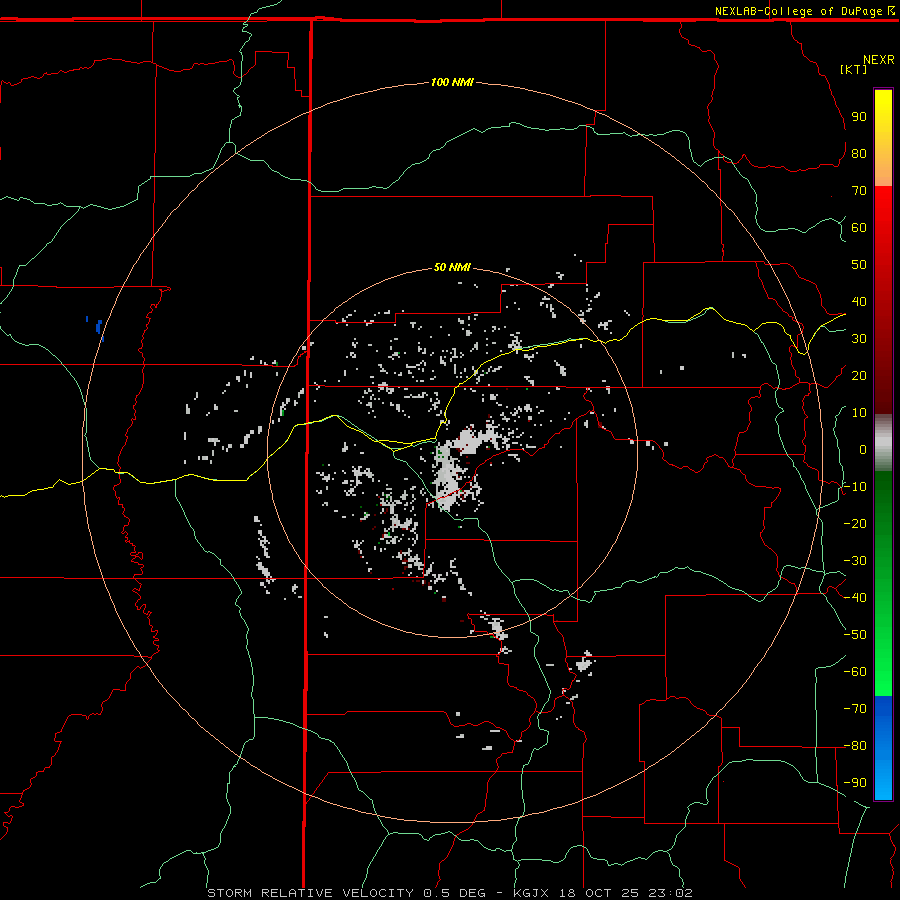Click the 18 OCT 25 date in caption
This screenshot has height=900, width=900.
599,893
